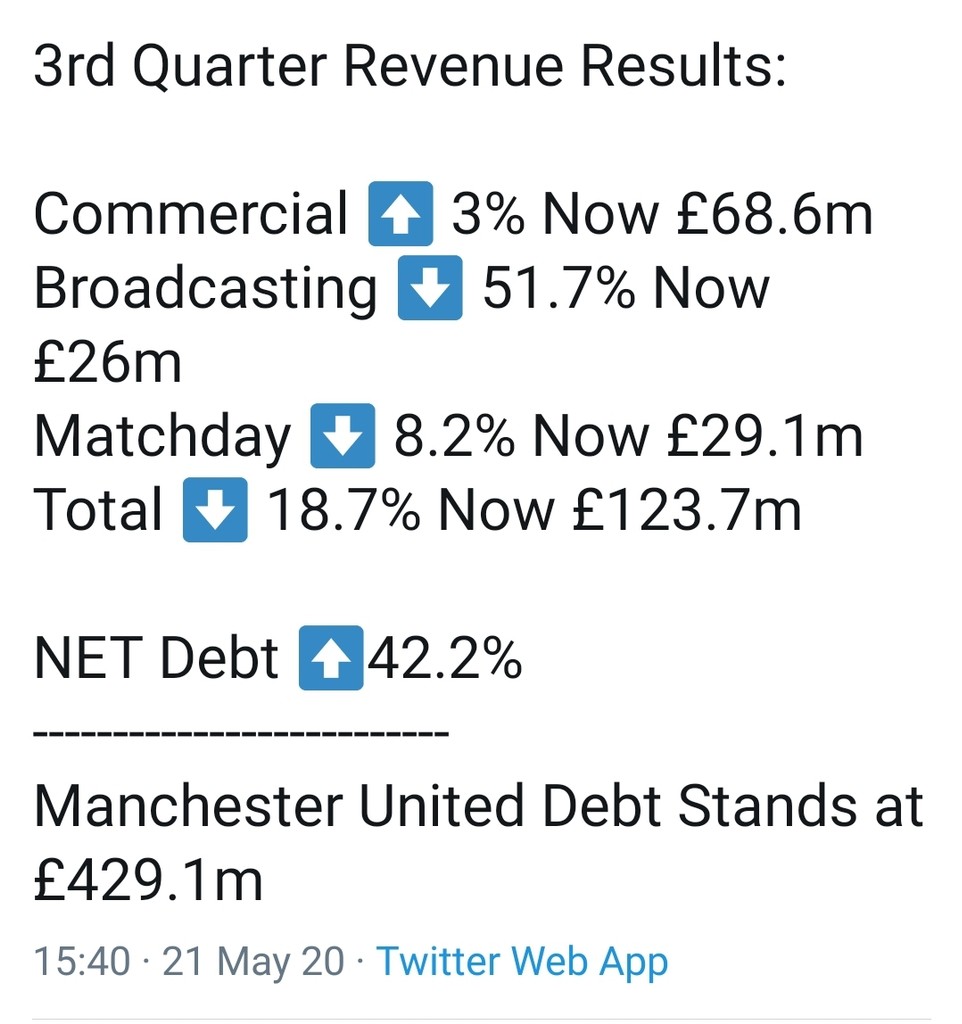Click the dashed separator line
The width and height of the screenshot is (962, 1024).
click(x=240, y=735)
